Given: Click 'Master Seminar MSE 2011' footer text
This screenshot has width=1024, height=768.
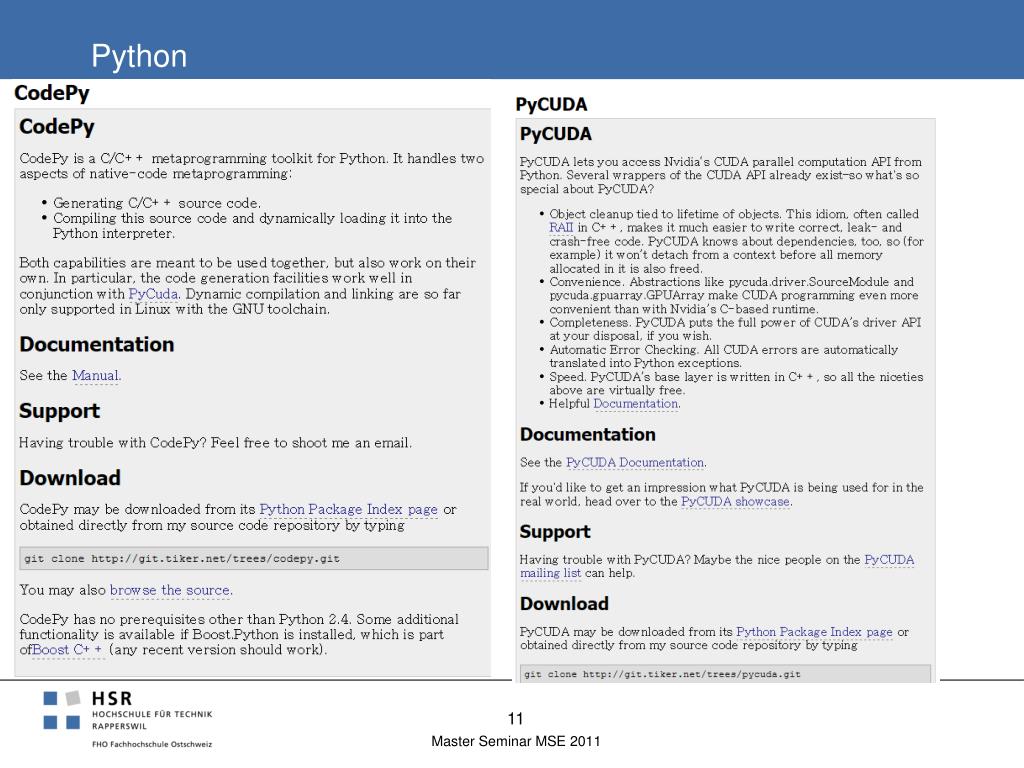Looking at the screenshot, I should coord(515,741).
